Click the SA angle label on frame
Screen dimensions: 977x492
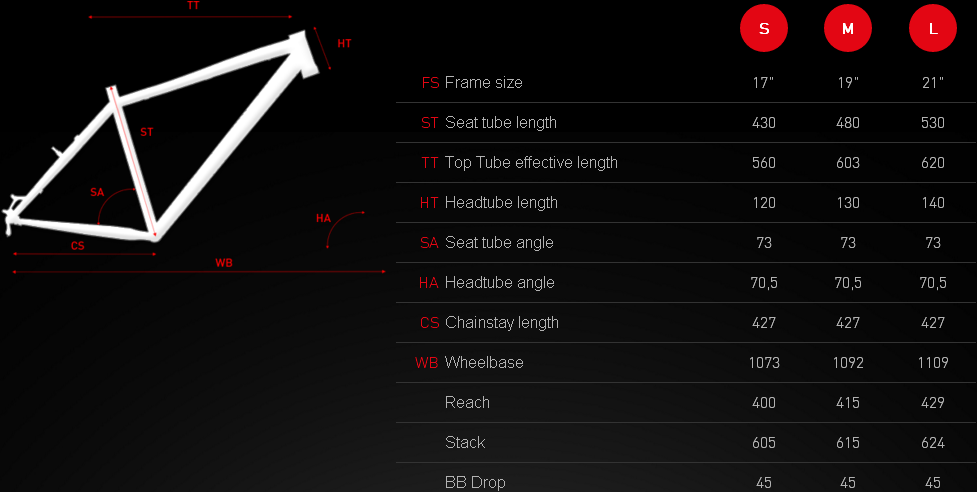97,191
